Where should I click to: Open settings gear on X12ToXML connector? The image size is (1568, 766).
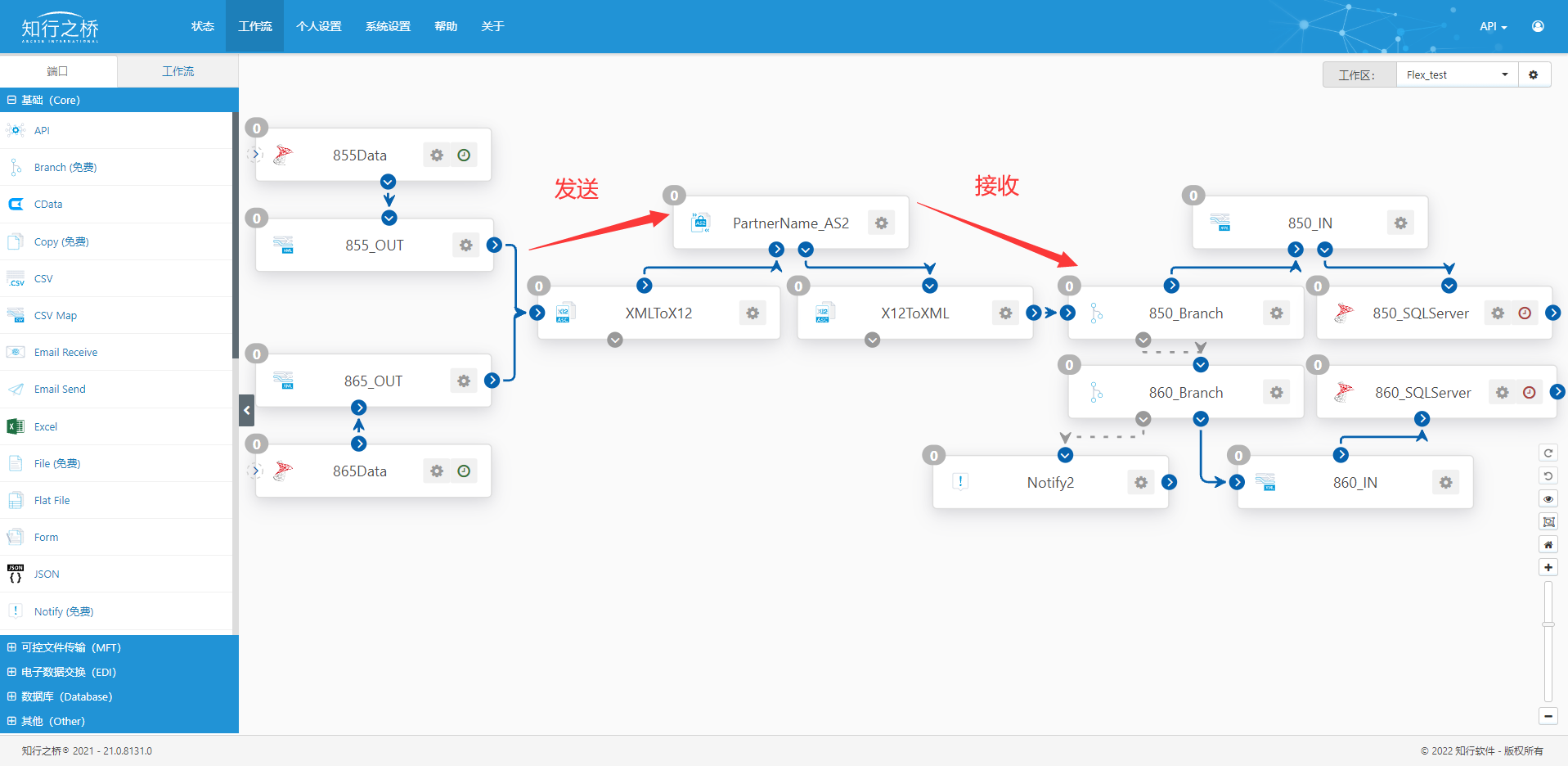(x=1005, y=313)
